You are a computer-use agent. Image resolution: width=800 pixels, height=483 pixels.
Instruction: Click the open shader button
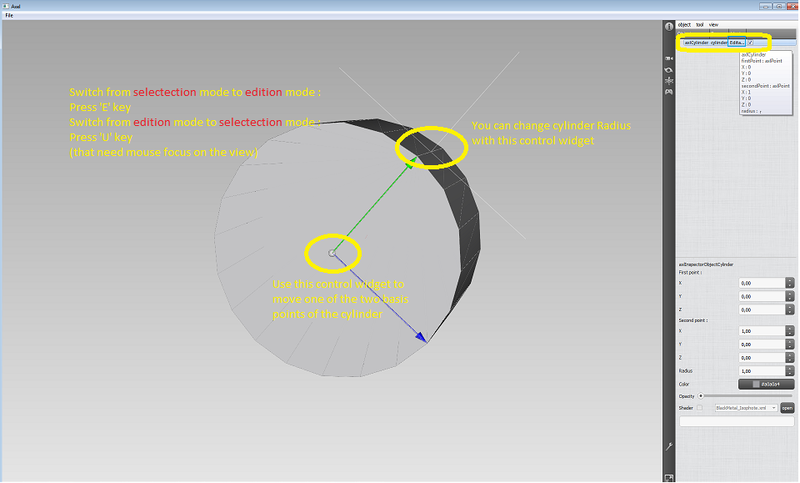(787, 408)
